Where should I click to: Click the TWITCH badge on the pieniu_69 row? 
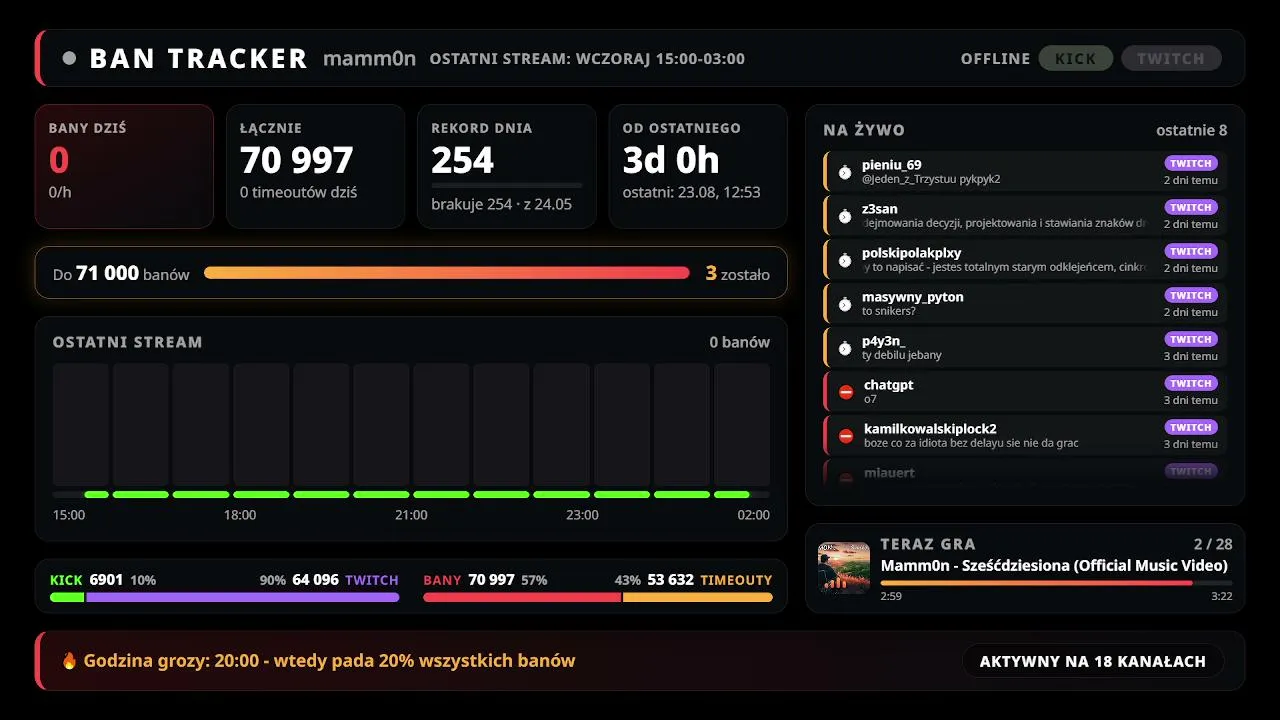point(1191,163)
